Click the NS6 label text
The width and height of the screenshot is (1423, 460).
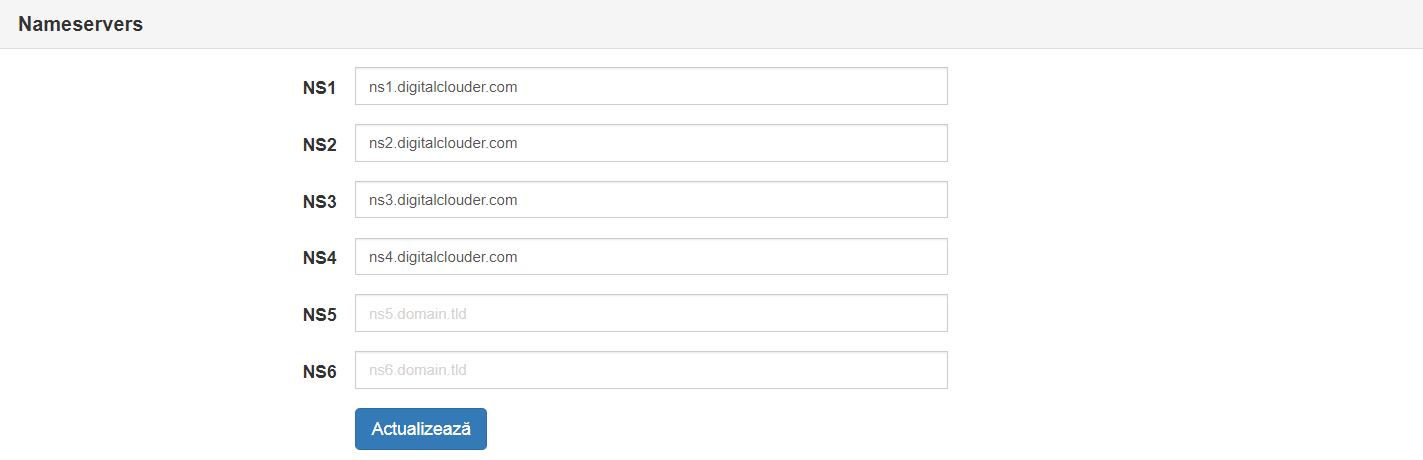[x=320, y=372]
